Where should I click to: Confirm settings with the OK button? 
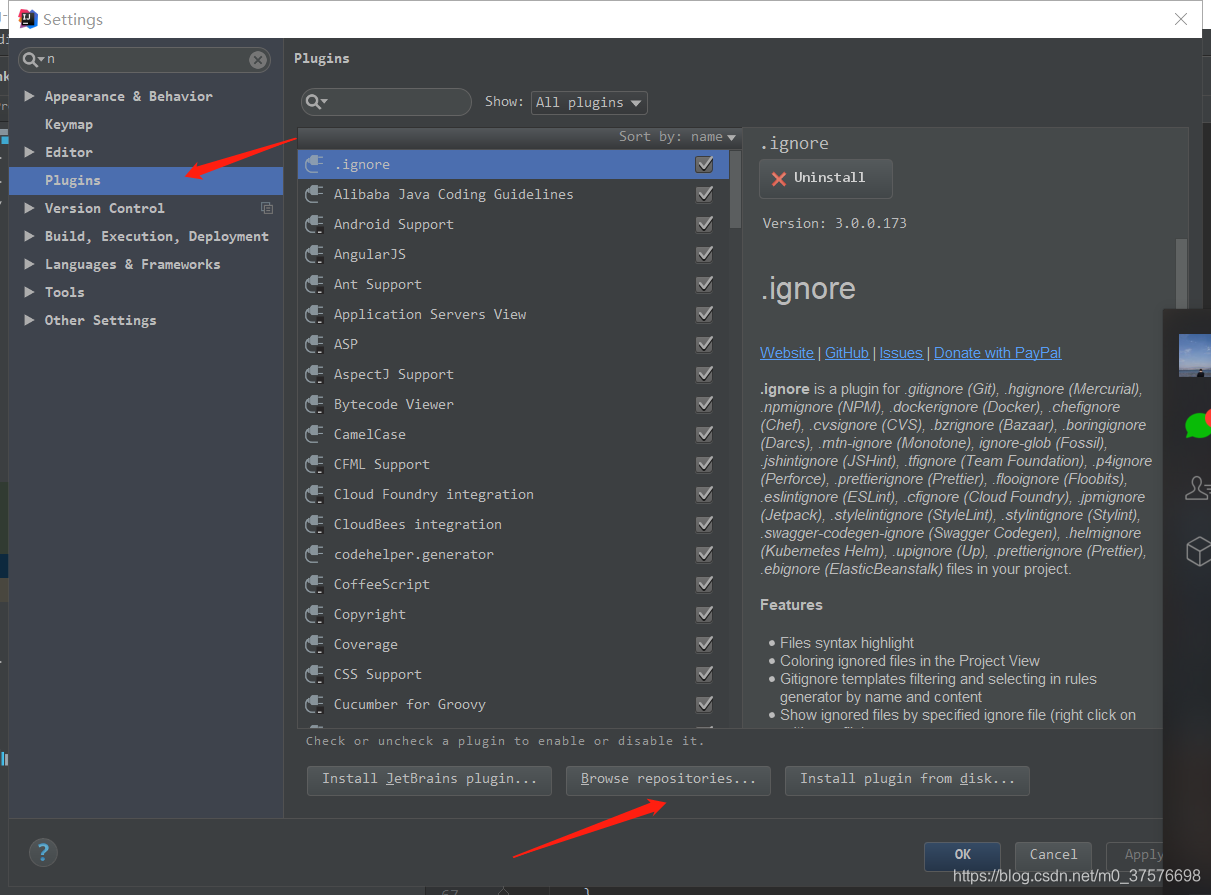click(x=962, y=855)
